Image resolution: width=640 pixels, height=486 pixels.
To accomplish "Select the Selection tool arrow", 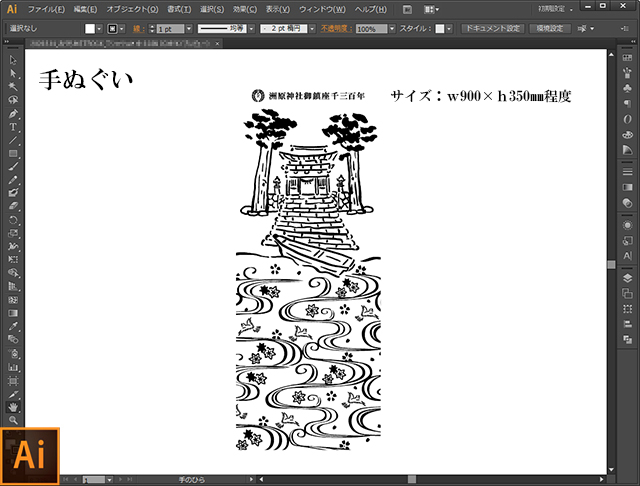I will click(x=13, y=60).
